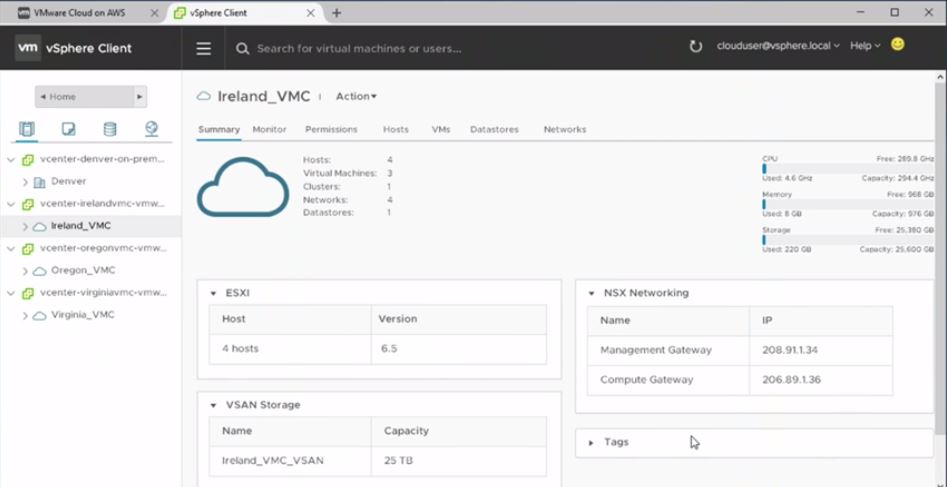Collapse vcenter-virginiavmc tree node
Image resolution: width=947 pixels, height=487 pixels.
[11, 294]
